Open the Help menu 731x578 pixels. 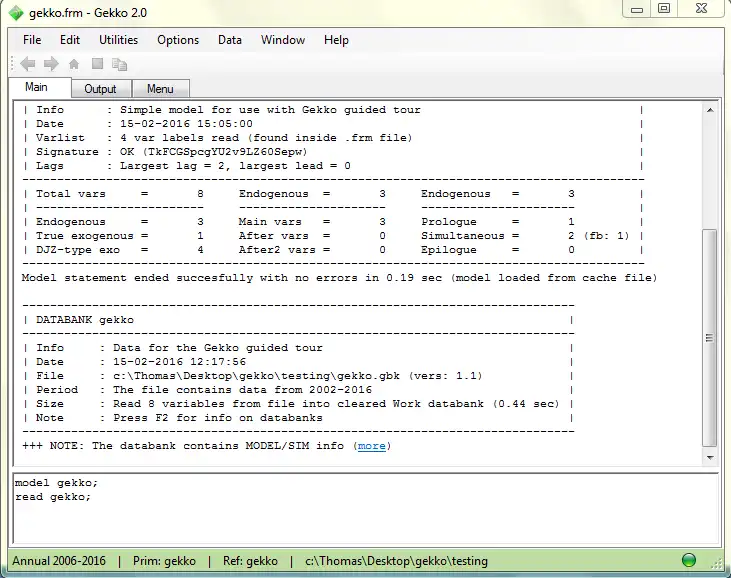[x=336, y=40]
